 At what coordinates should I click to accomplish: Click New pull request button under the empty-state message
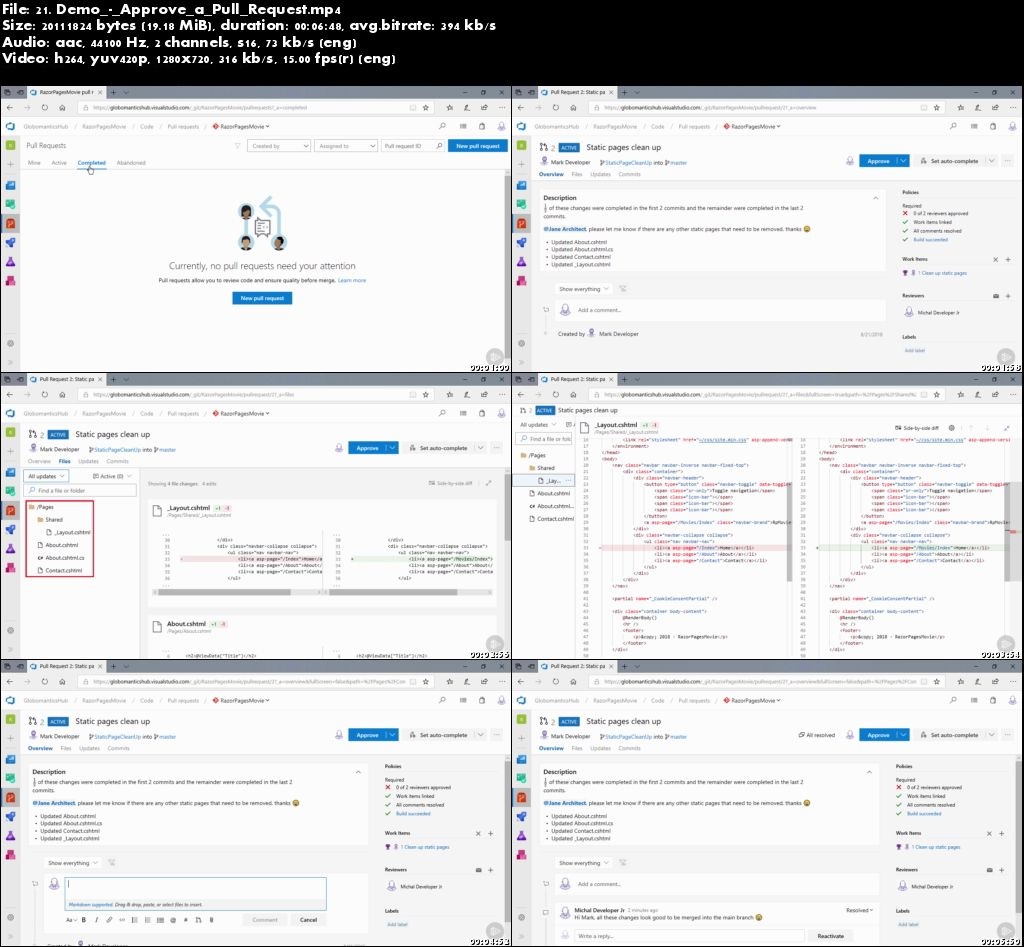pyautogui.click(x=262, y=298)
